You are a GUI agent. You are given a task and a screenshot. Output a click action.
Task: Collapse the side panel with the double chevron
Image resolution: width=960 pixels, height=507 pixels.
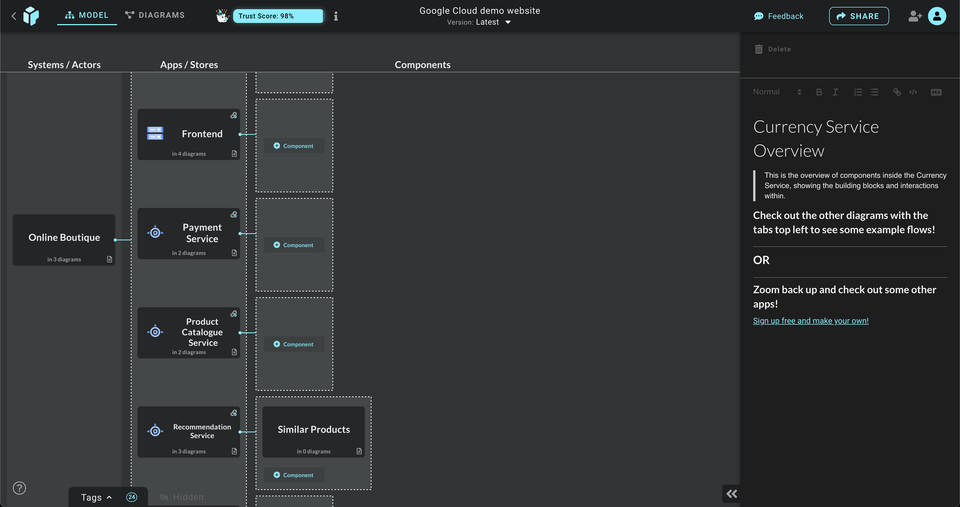tap(731, 493)
